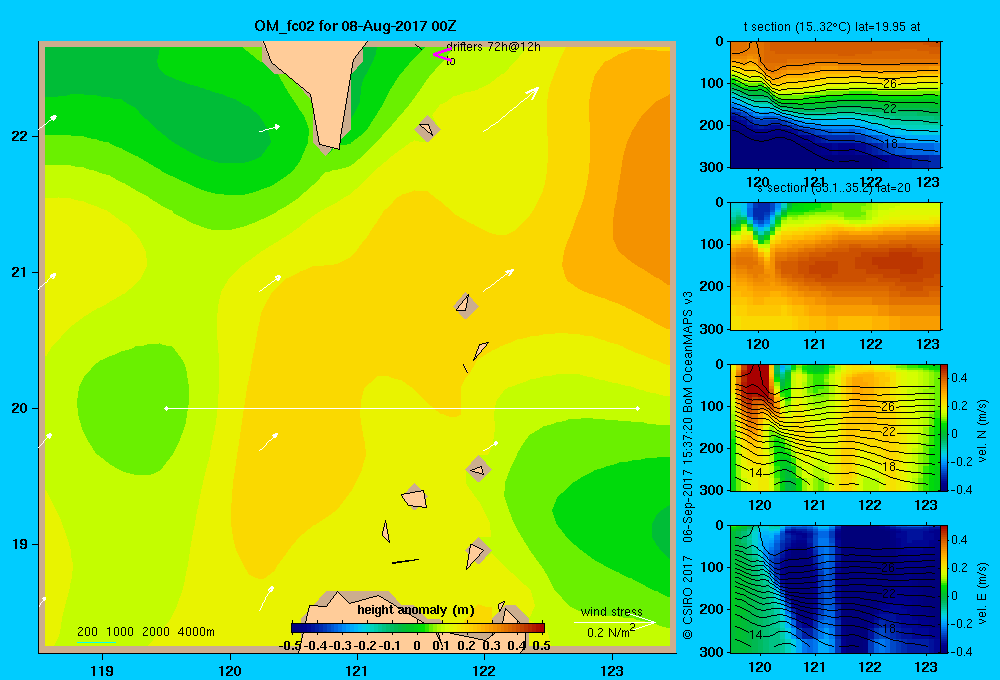Click the "t section (15..32°C) lat=19.95" title

point(832,27)
